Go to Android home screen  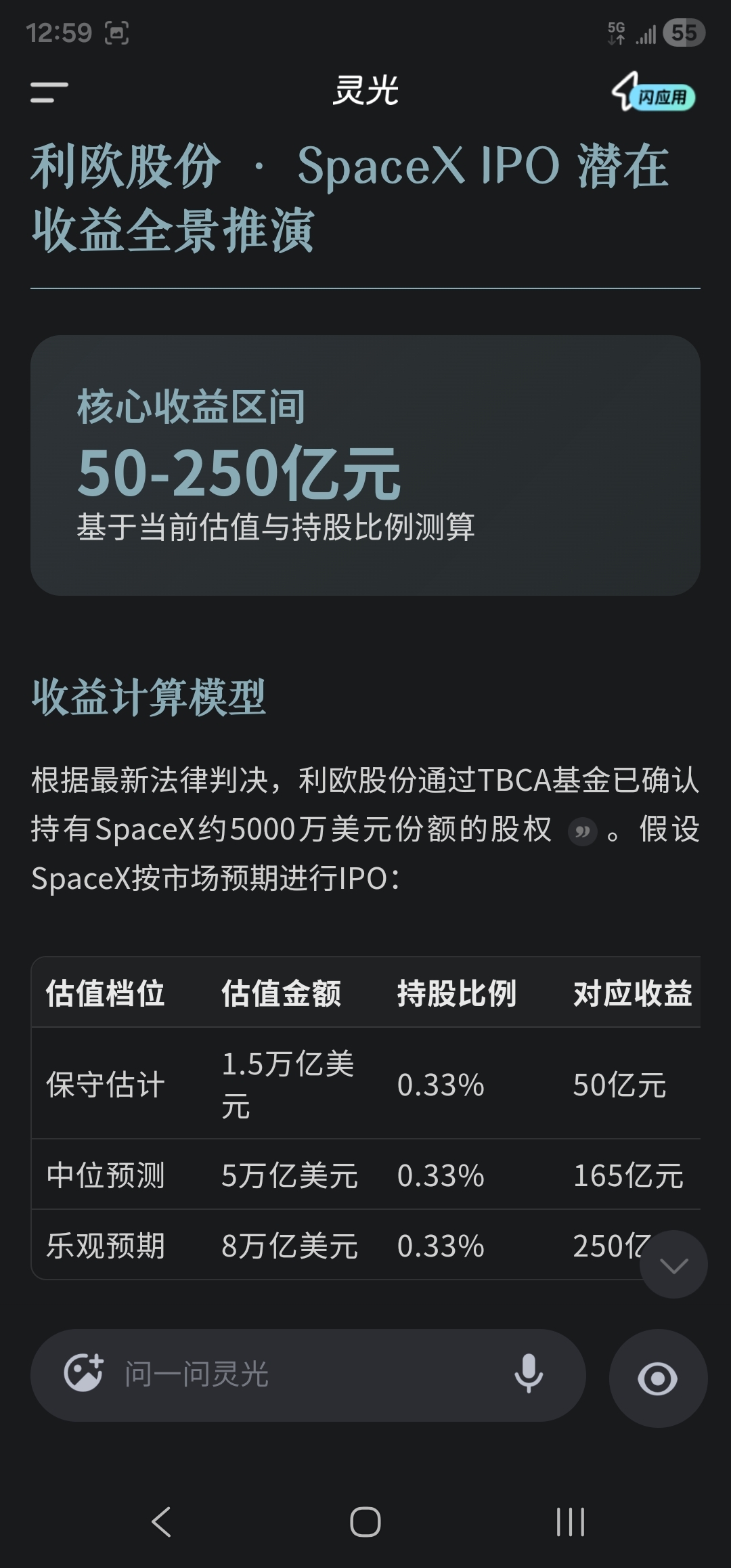tap(365, 1523)
